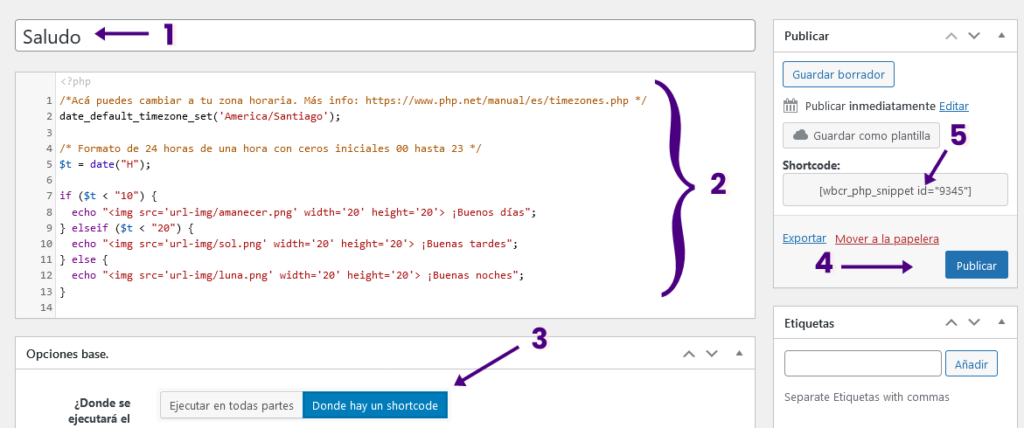Click Guardar borrador button
The image size is (1024, 428).
pyautogui.click(x=839, y=75)
